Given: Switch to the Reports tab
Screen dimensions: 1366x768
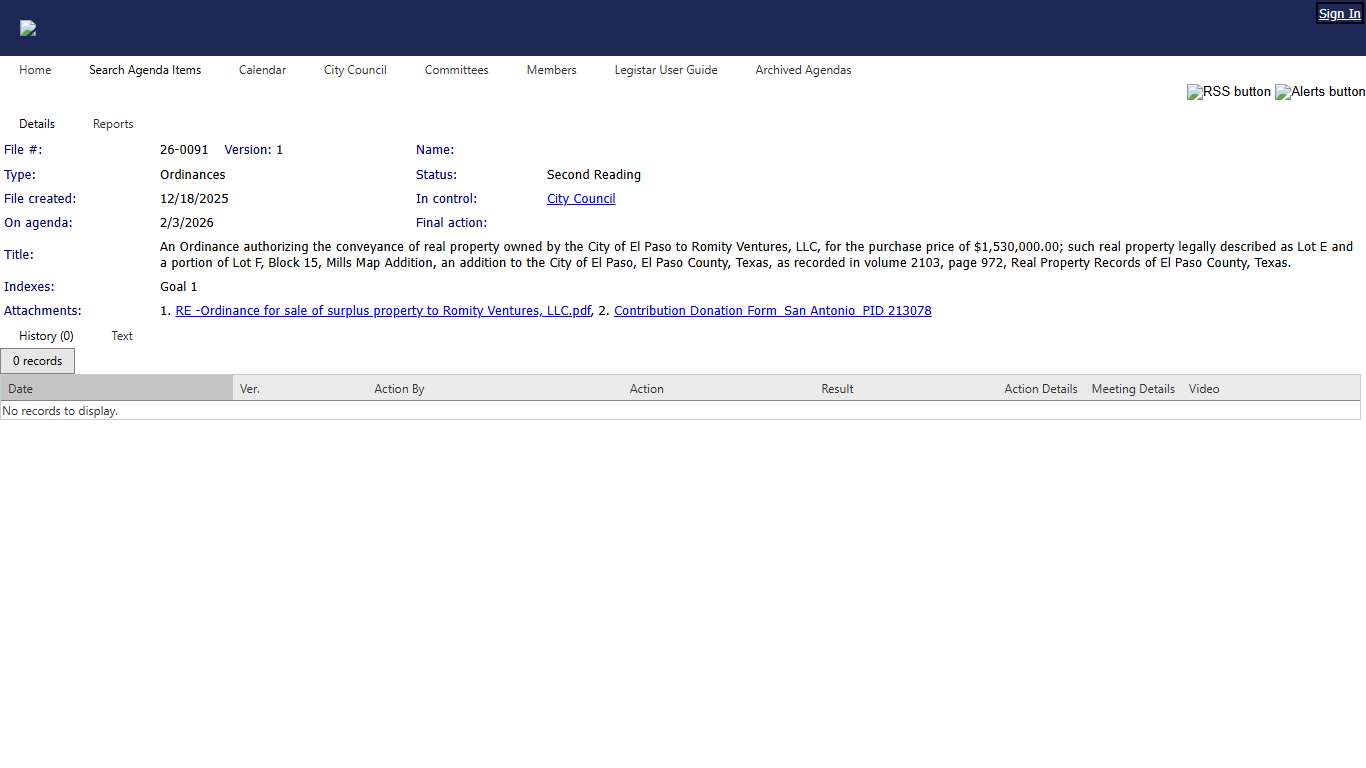Looking at the screenshot, I should pos(113,124).
